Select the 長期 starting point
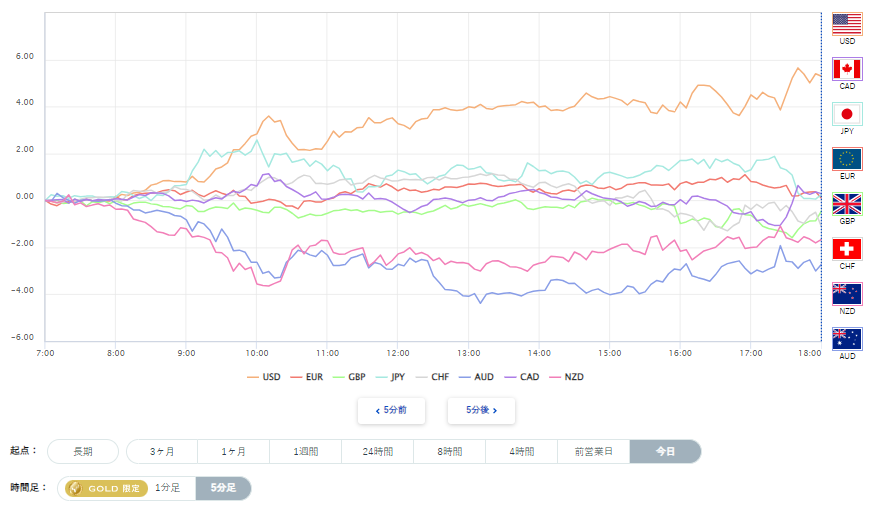Image resolution: width=875 pixels, height=513 pixels. (x=83, y=452)
